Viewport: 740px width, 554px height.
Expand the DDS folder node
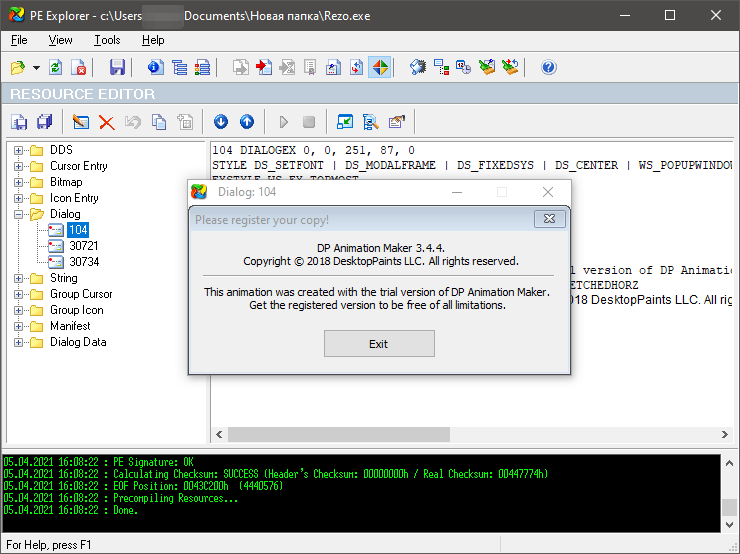[18, 151]
